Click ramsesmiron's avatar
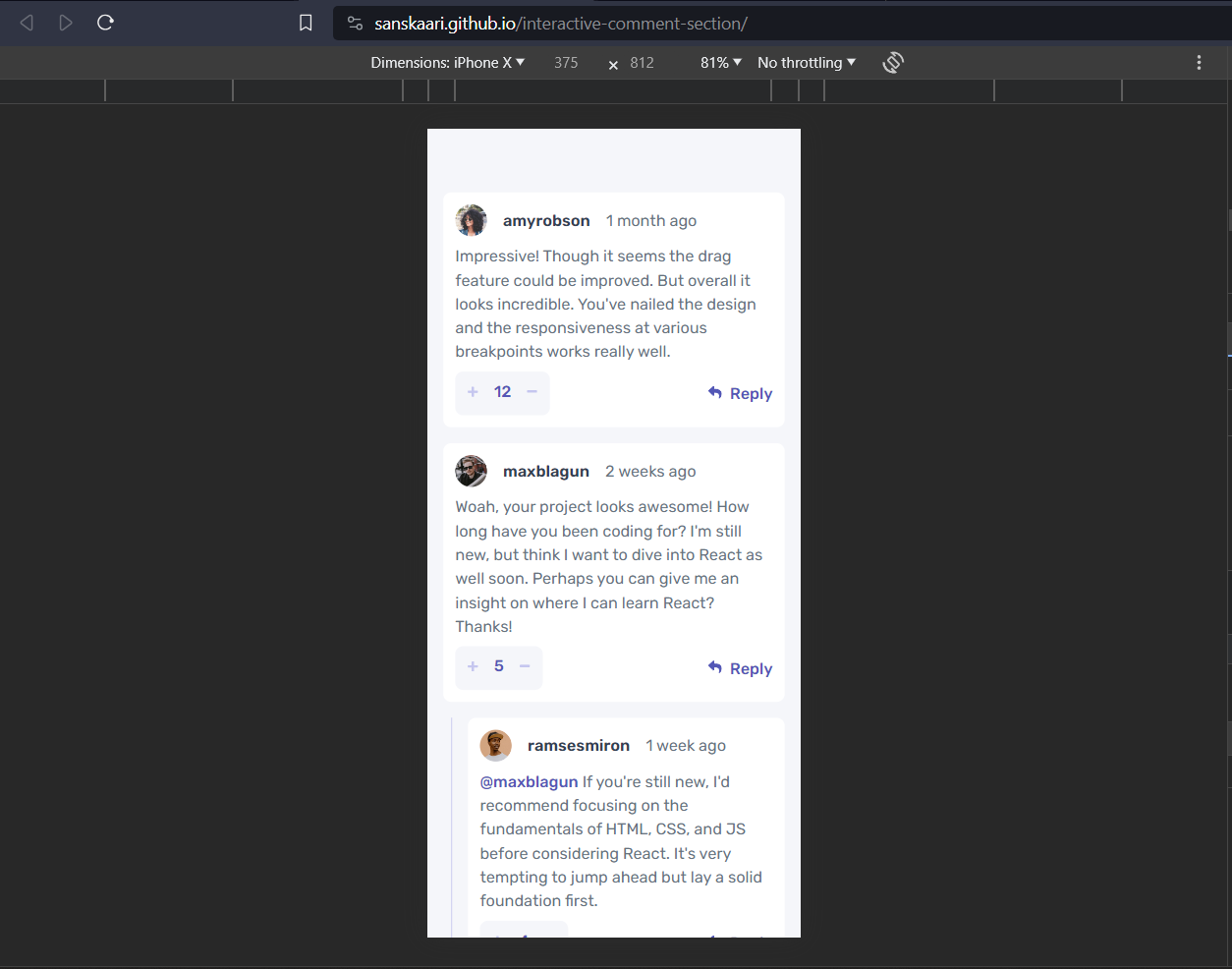 [495, 745]
